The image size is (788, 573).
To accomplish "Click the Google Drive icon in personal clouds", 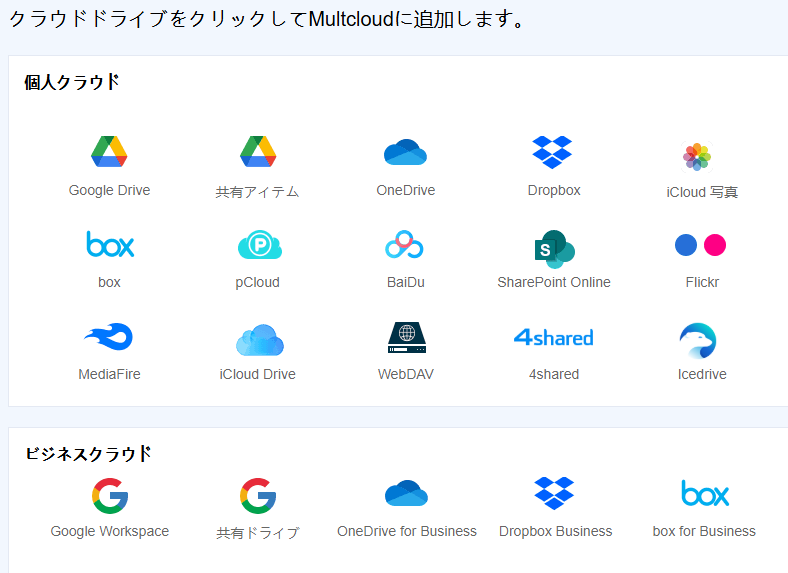I will (x=109, y=153).
